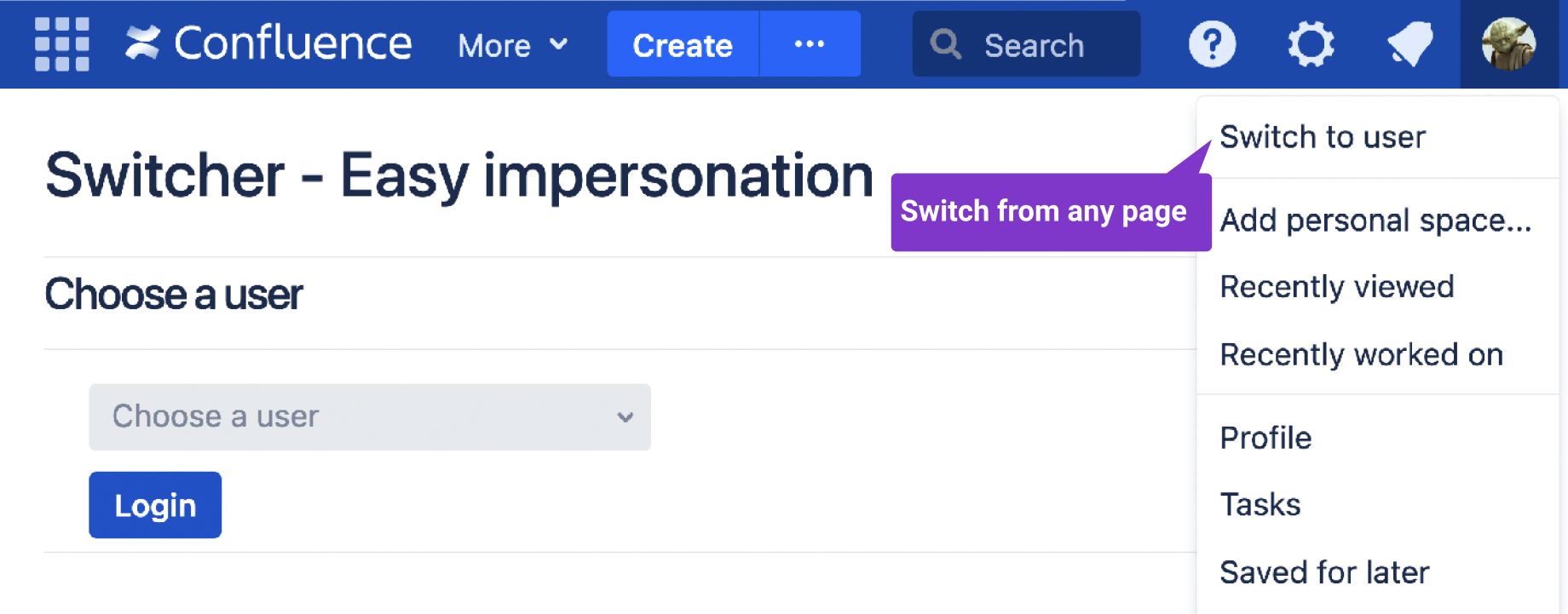This screenshot has height=614, width=1568.
Task: Click the Search field
Action: tap(1035, 44)
